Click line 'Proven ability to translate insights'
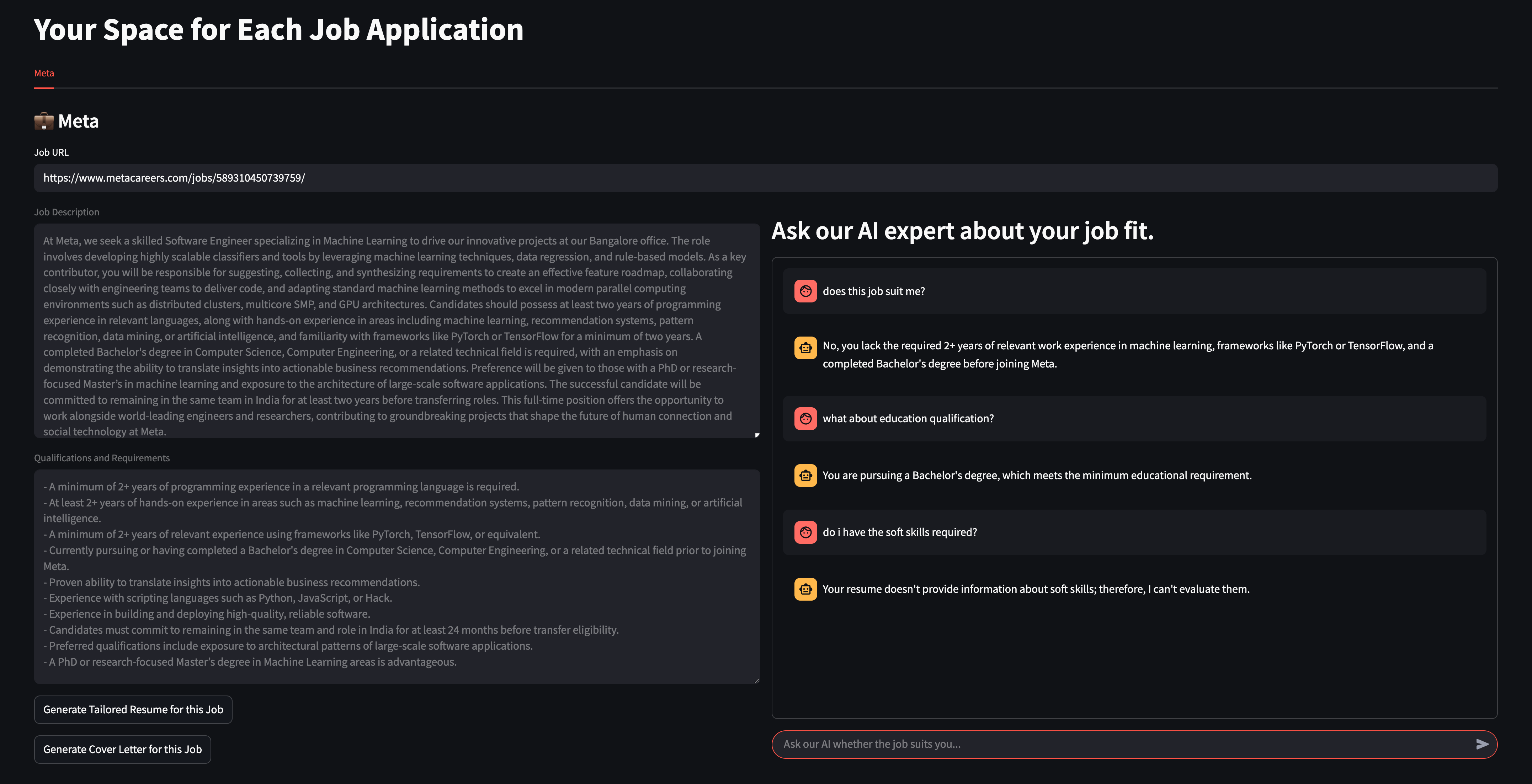 click(x=232, y=582)
